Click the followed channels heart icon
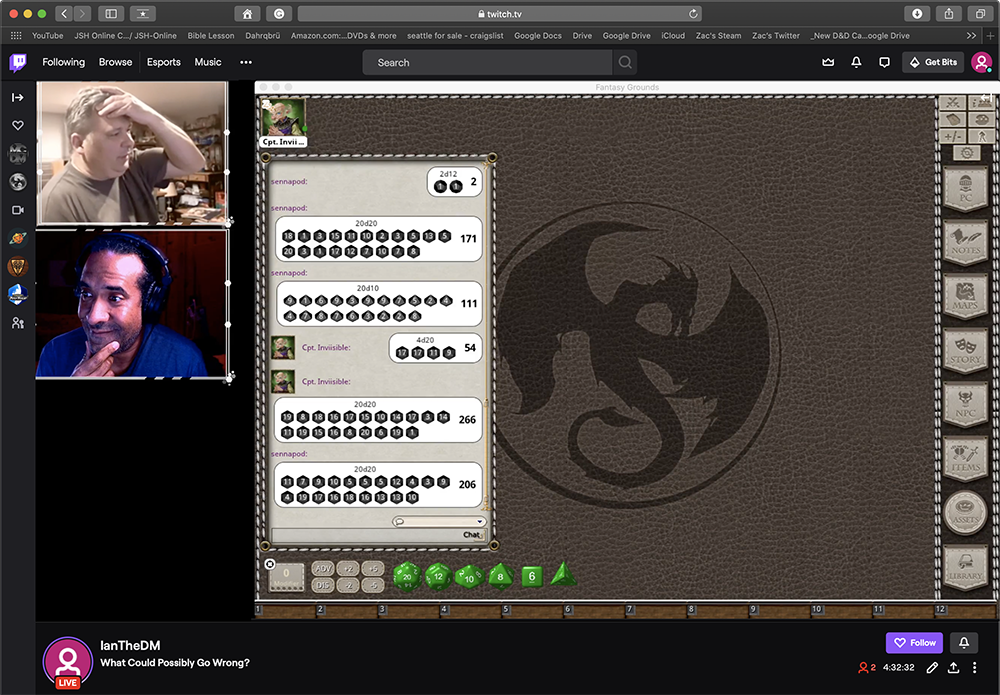 [x=18, y=125]
